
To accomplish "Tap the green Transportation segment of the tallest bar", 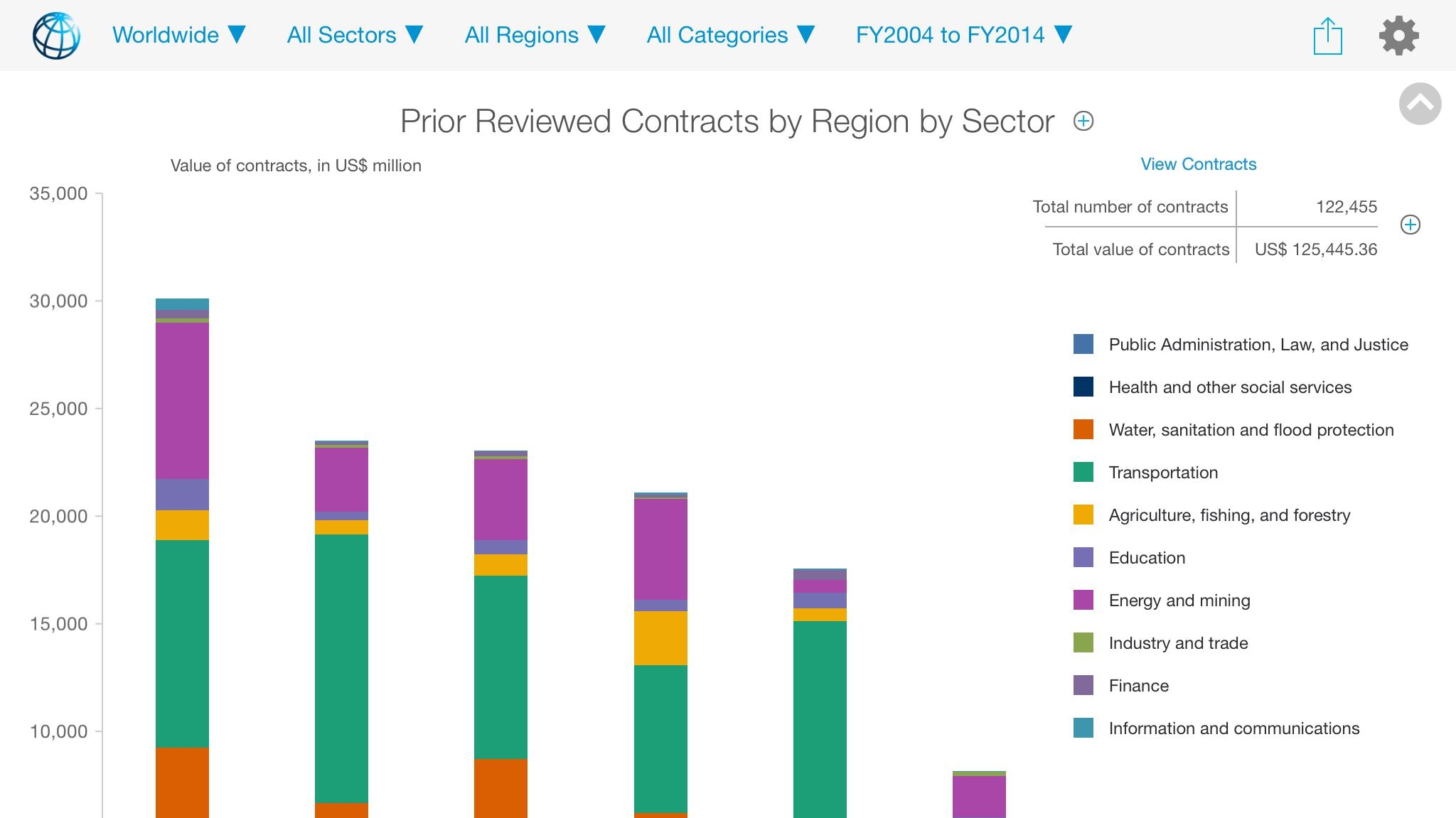I will tap(182, 644).
